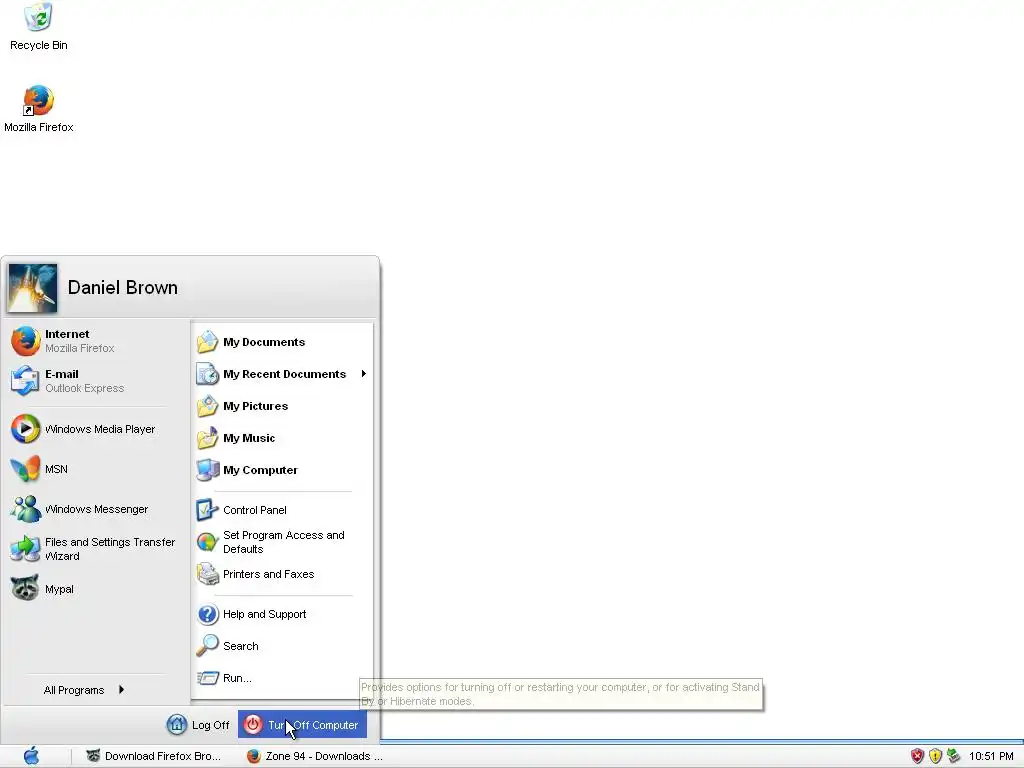Open My Pictures folder
This screenshot has height=768, width=1024.
(x=283, y=406)
